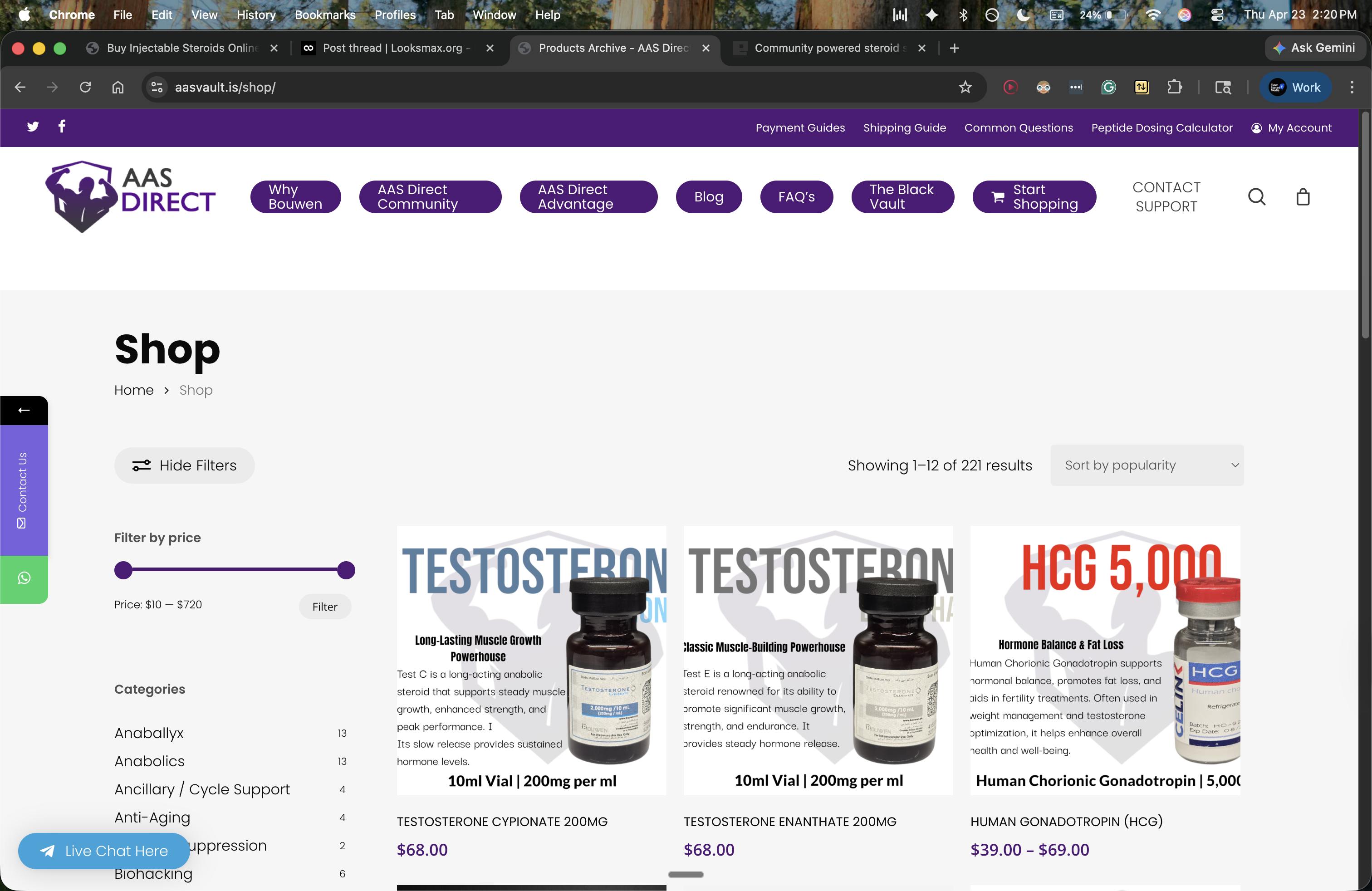Open Chrome three-dot menu

point(1352,87)
